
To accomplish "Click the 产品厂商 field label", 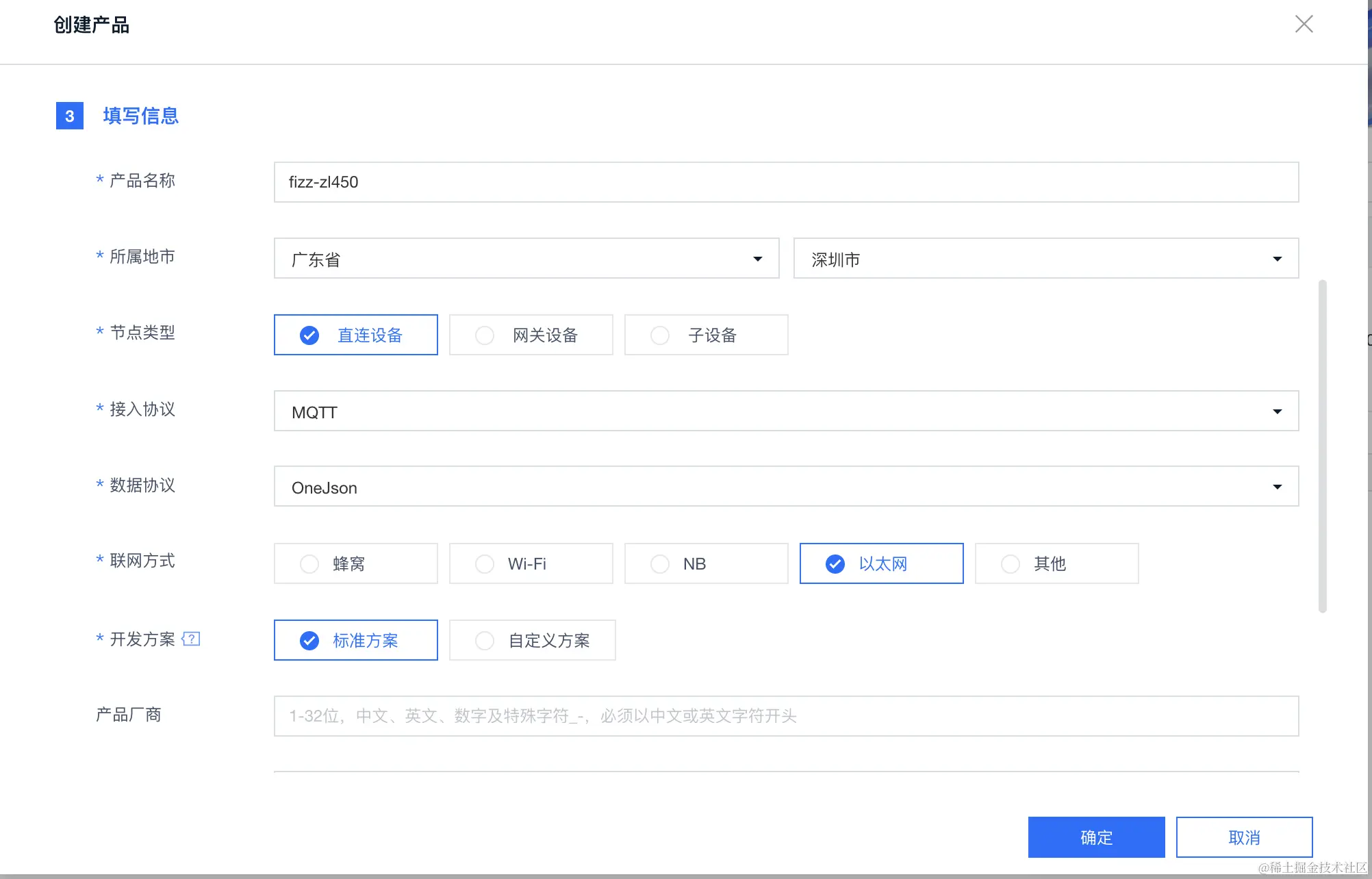I will pyautogui.click(x=129, y=714).
